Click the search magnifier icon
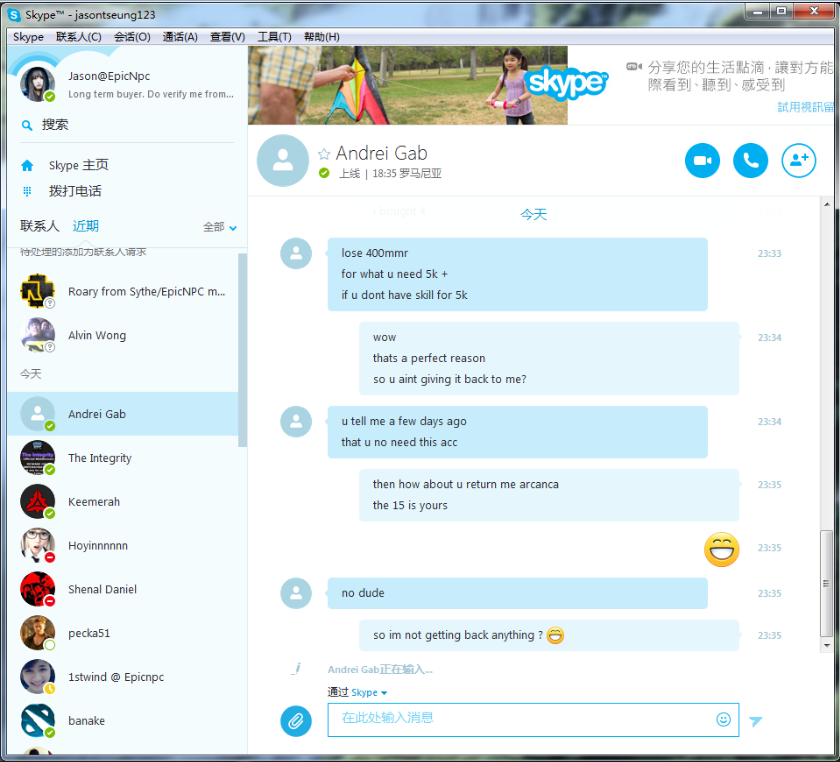840x762 pixels. click(x=27, y=125)
